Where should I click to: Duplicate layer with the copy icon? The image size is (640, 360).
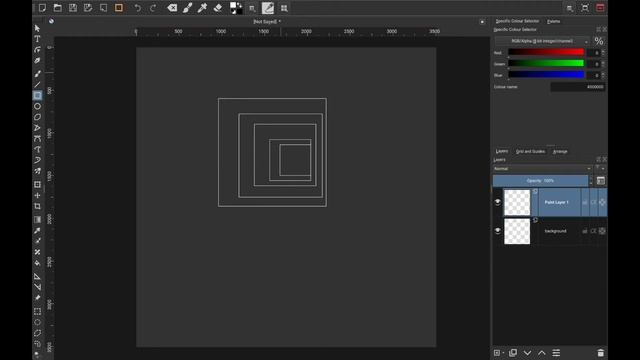pos(513,353)
